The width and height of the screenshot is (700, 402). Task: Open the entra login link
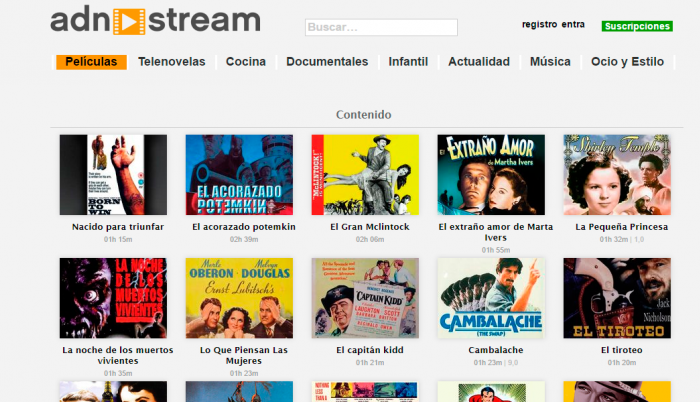[x=573, y=25]
